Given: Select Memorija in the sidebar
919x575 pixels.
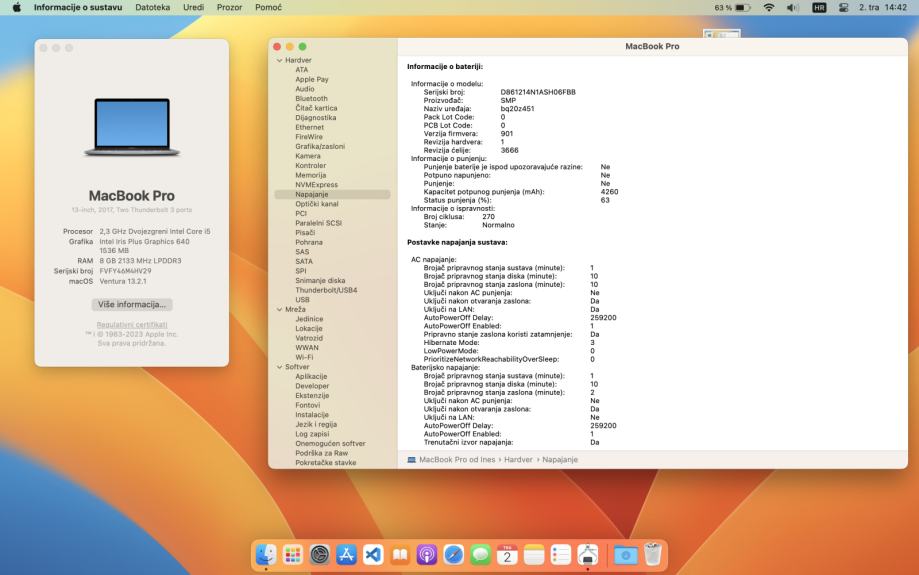Looking at the screenshot, I should coord(311,175).
